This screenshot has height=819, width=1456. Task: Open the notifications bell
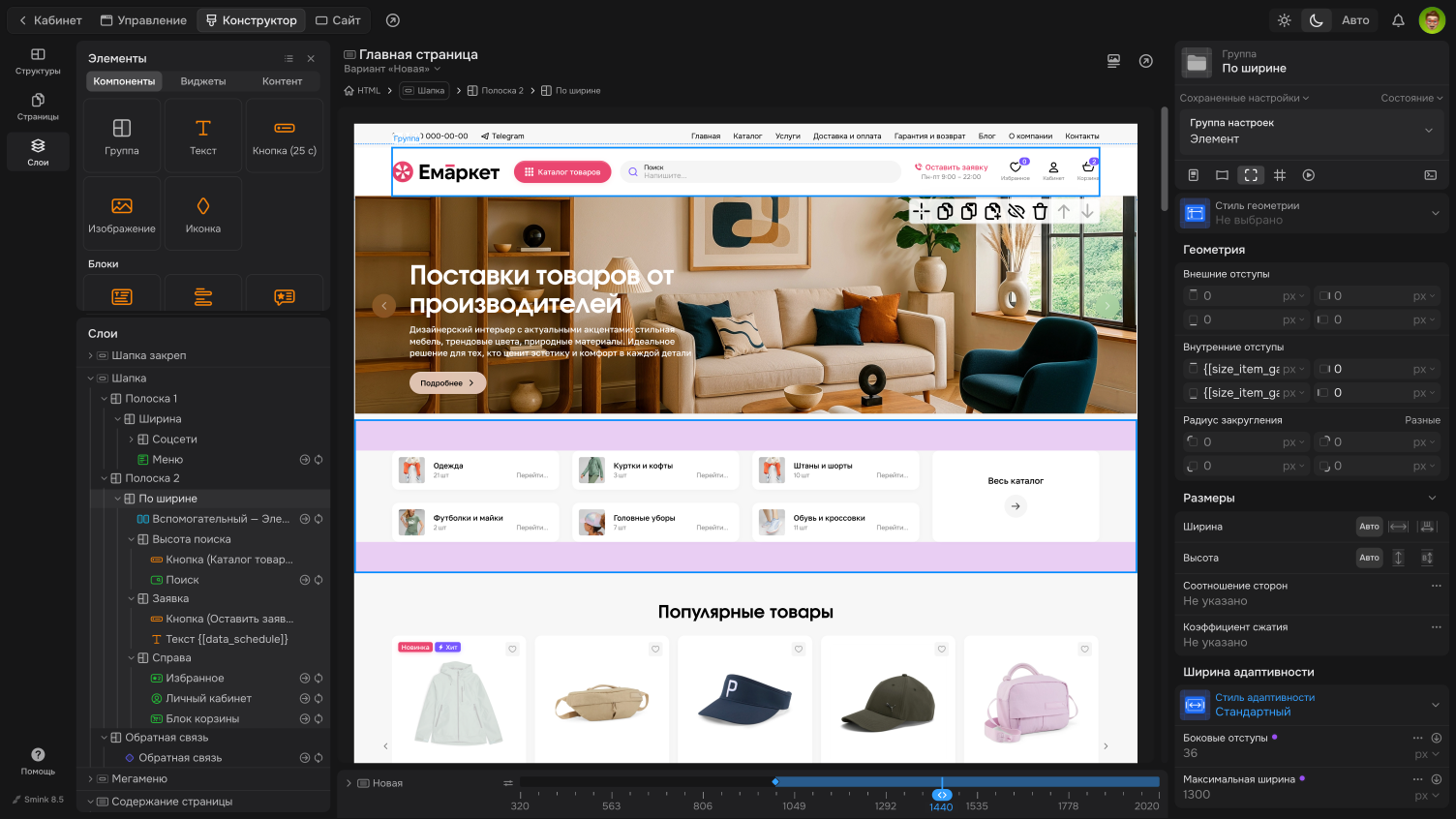point(1398,20)
